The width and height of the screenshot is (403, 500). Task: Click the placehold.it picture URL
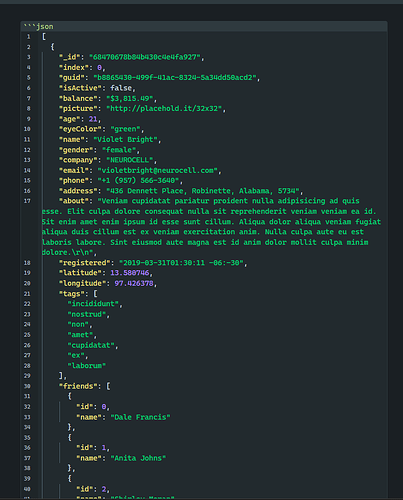click(164, 109)
